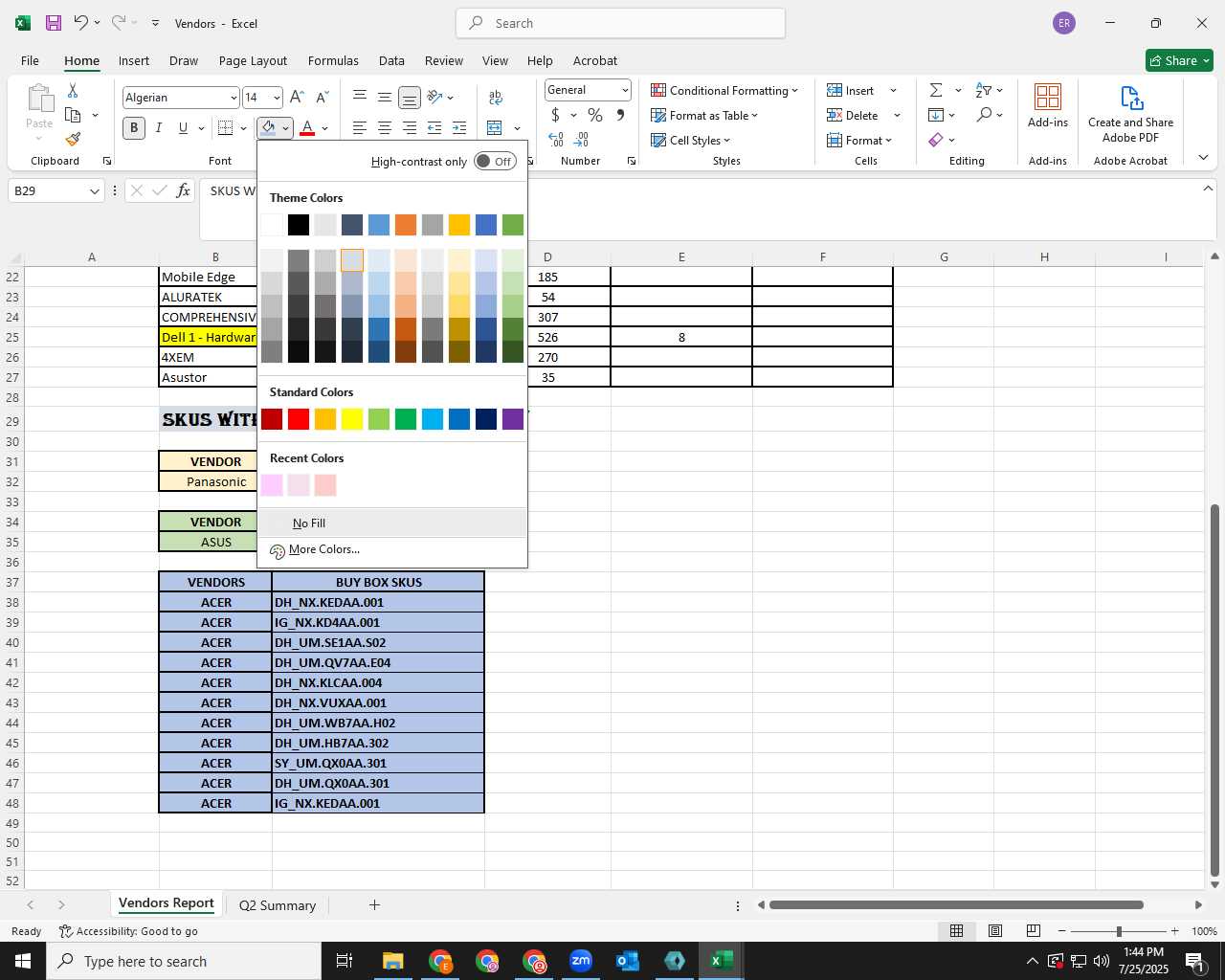1225x980 pixels.
Task: Open the Data ribbon tab
Action: click(391, 60)
